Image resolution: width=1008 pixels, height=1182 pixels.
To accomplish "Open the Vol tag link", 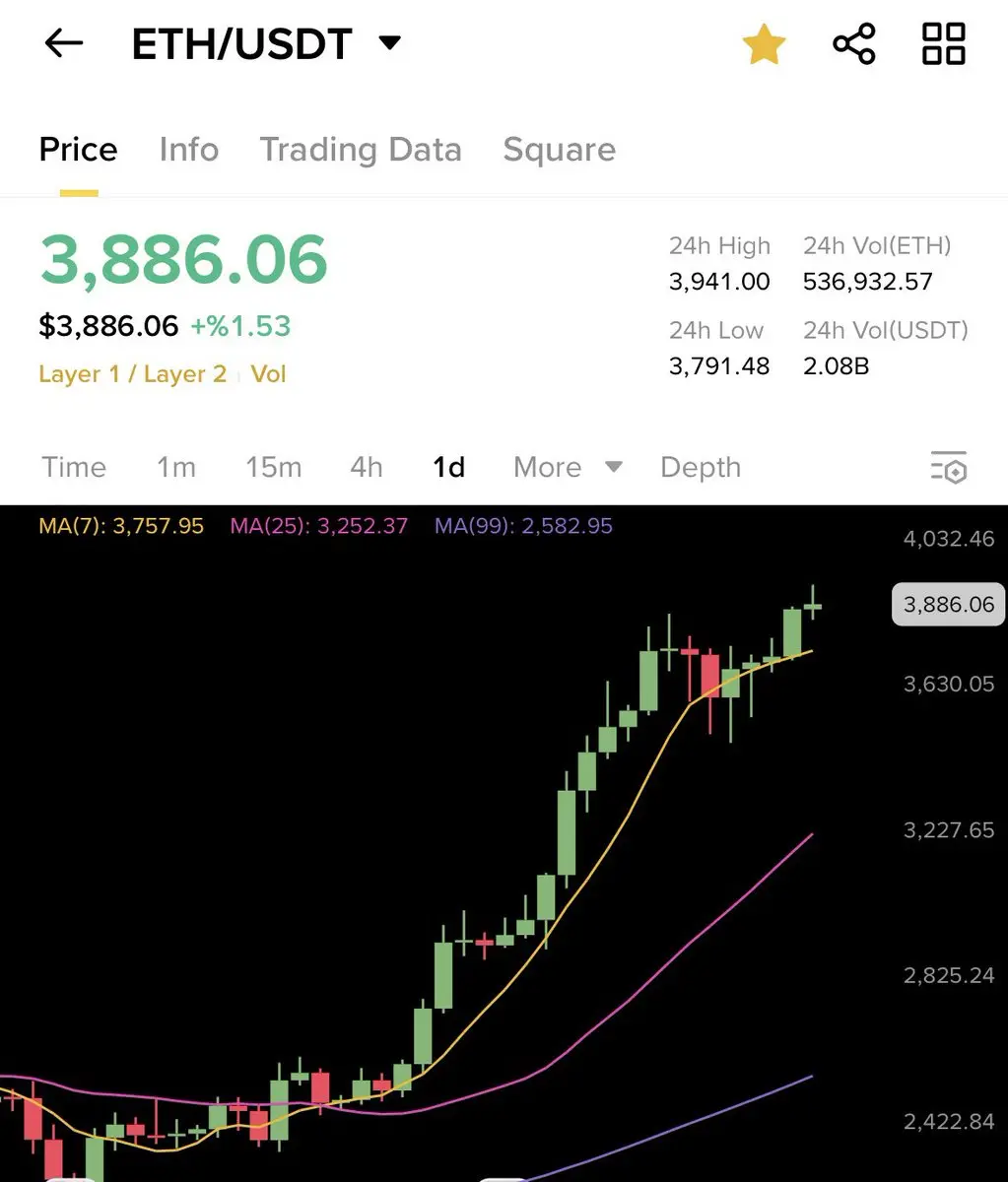I will [x=268, y=374].
